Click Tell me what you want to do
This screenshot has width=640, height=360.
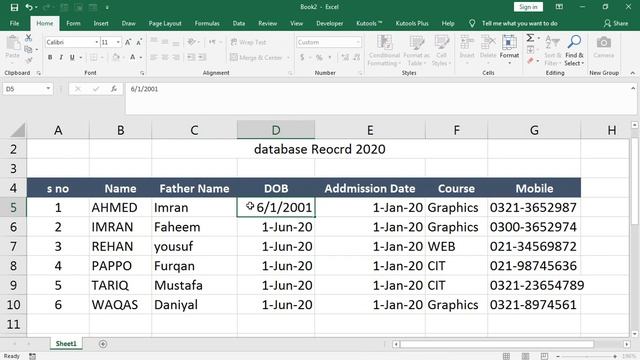tap(520, 23)
